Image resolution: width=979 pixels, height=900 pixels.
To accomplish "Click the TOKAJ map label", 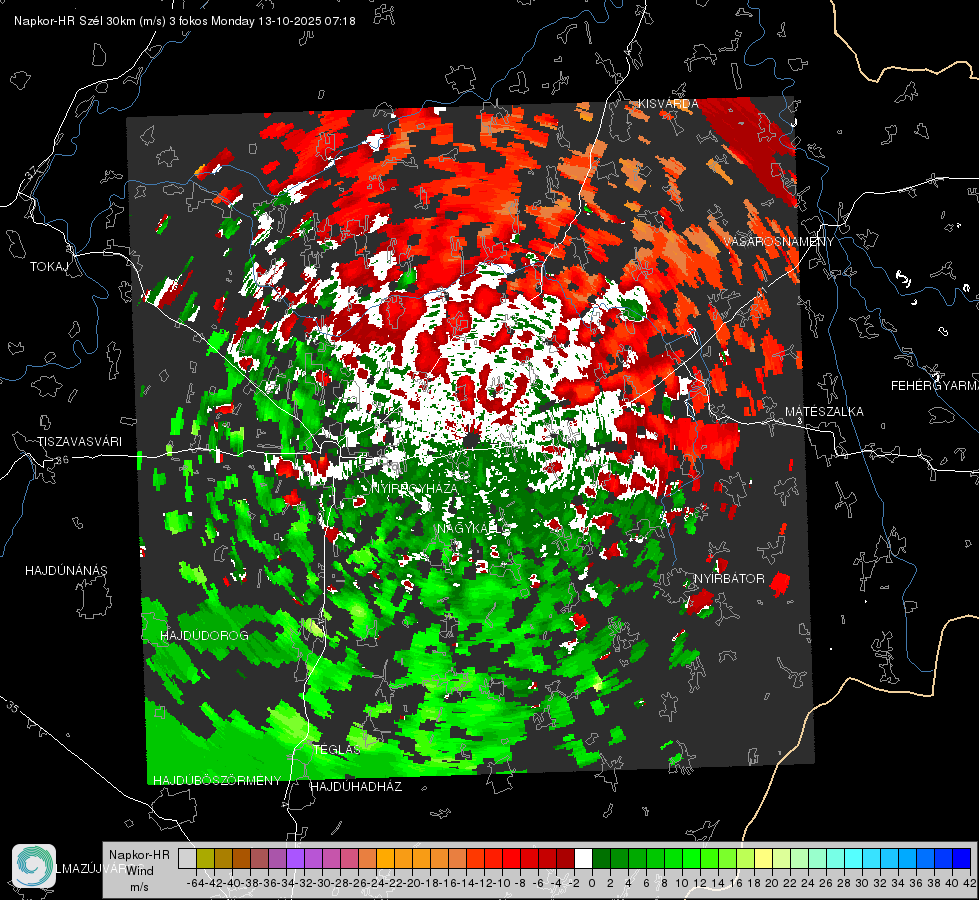I will click(x=49, y=267).
